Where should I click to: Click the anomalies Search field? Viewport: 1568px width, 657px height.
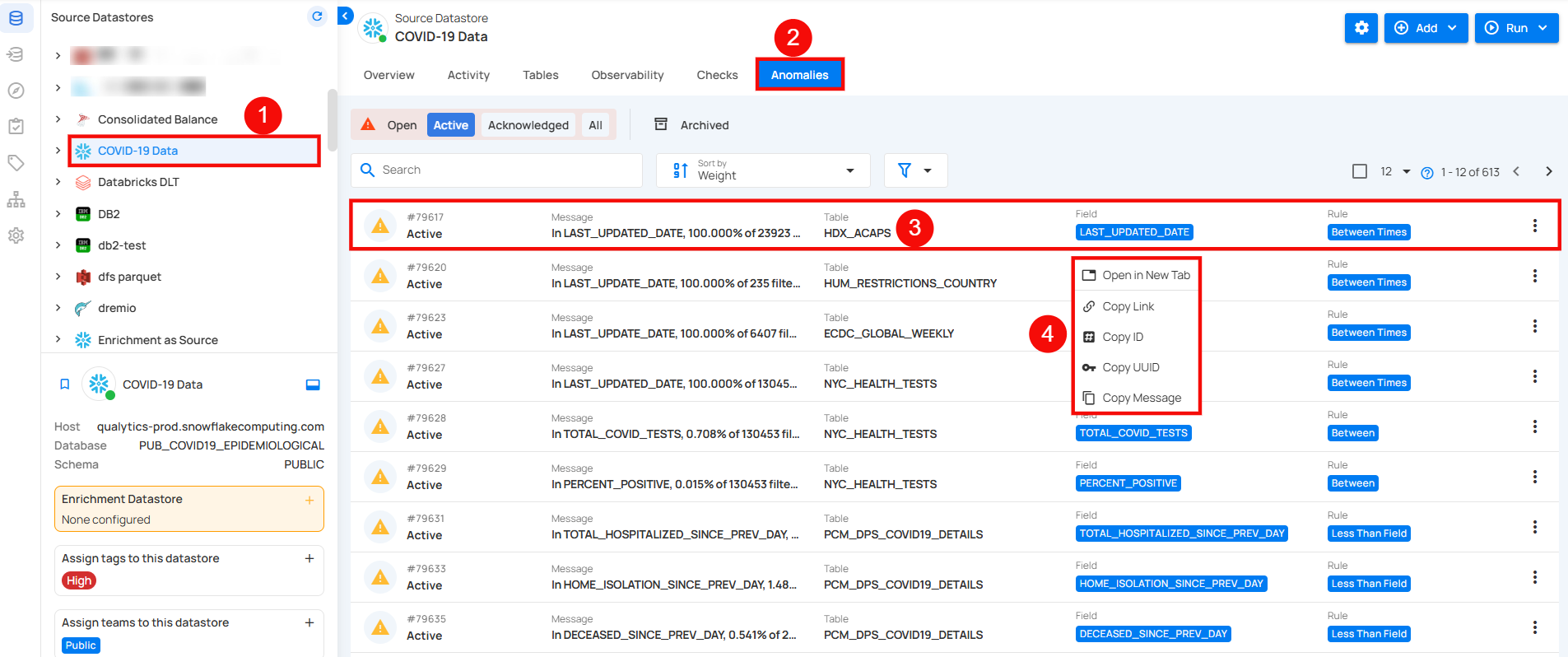tap(496, 170)
